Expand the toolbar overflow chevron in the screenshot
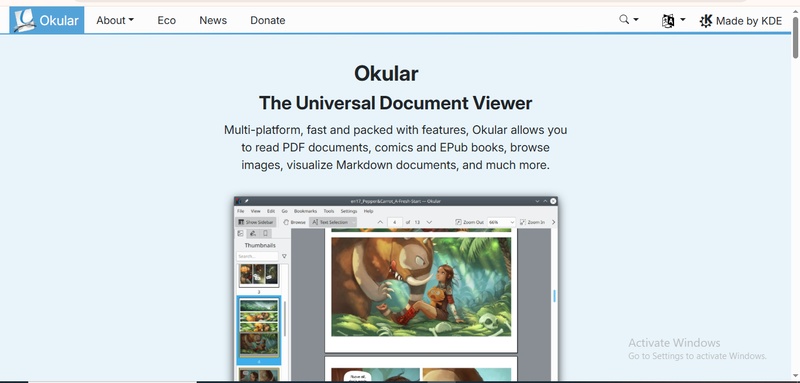This screenshot has width=800, height=383. pyautogui.click(x=554, y=222)
